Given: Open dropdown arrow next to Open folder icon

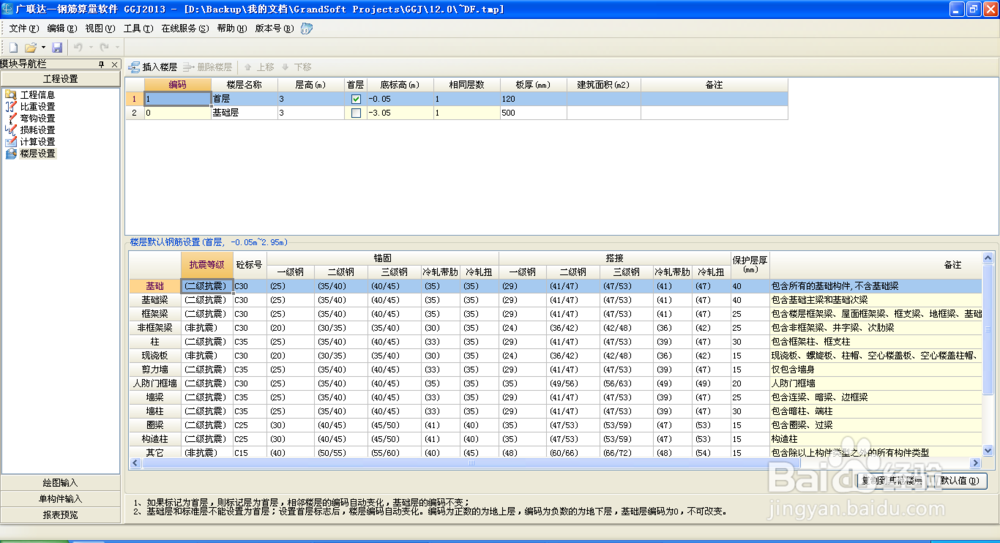Looking at the screenshot, I should point(43,47).
